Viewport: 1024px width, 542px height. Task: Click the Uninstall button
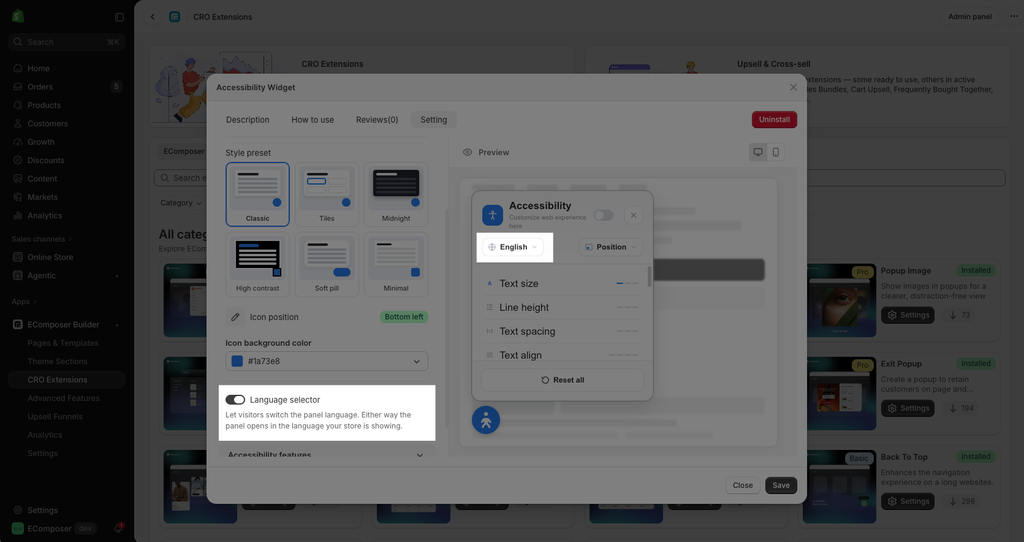(774, 120)
